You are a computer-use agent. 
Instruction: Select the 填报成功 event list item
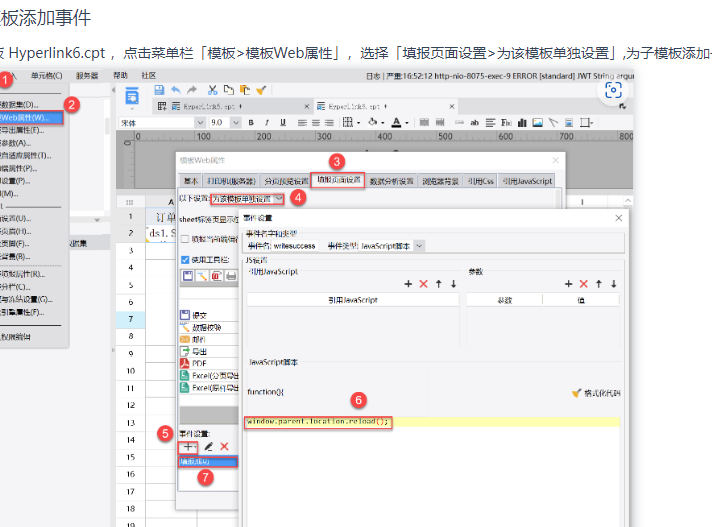coord(208,462)
